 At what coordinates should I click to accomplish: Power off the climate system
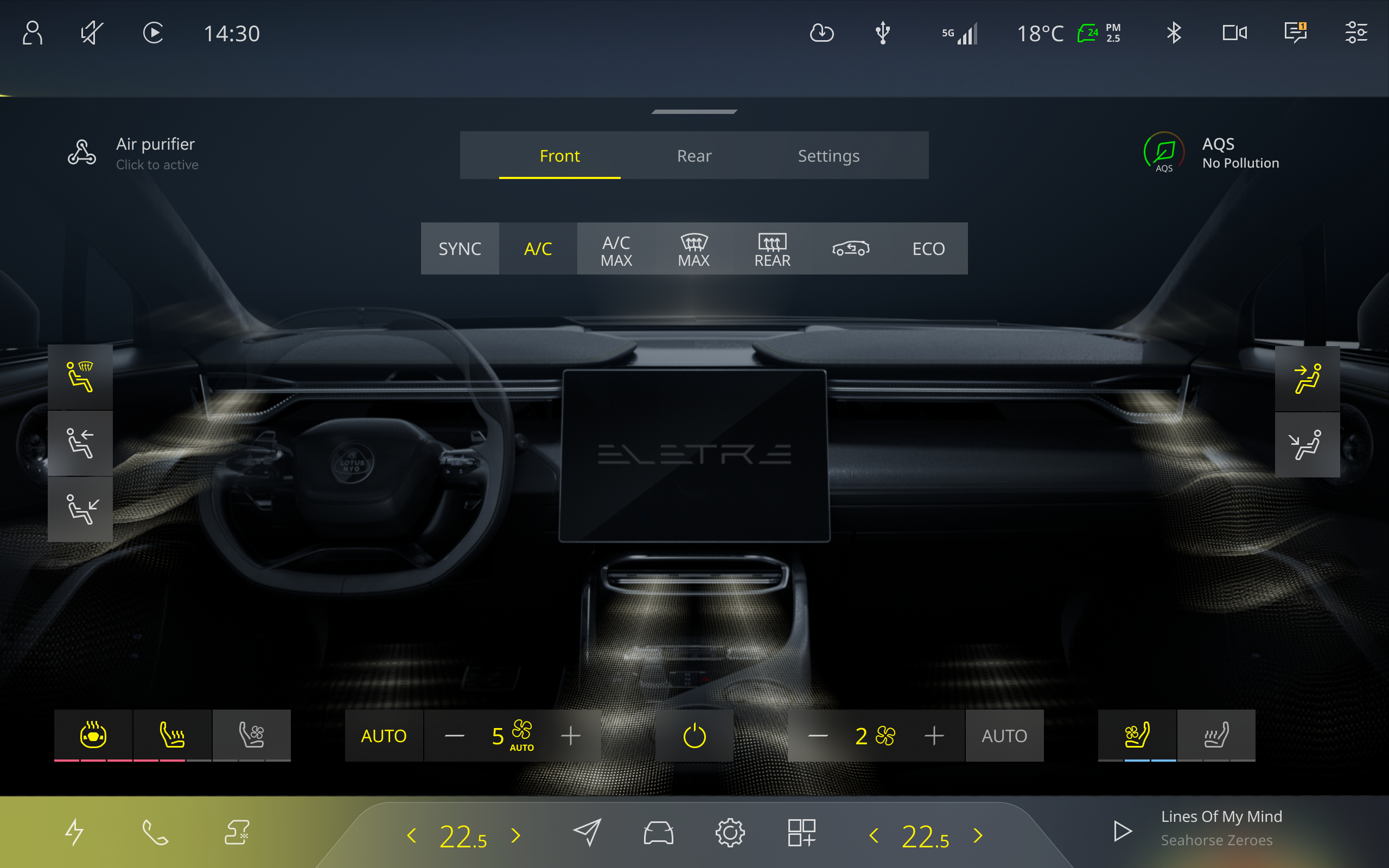tap(694, 736)
